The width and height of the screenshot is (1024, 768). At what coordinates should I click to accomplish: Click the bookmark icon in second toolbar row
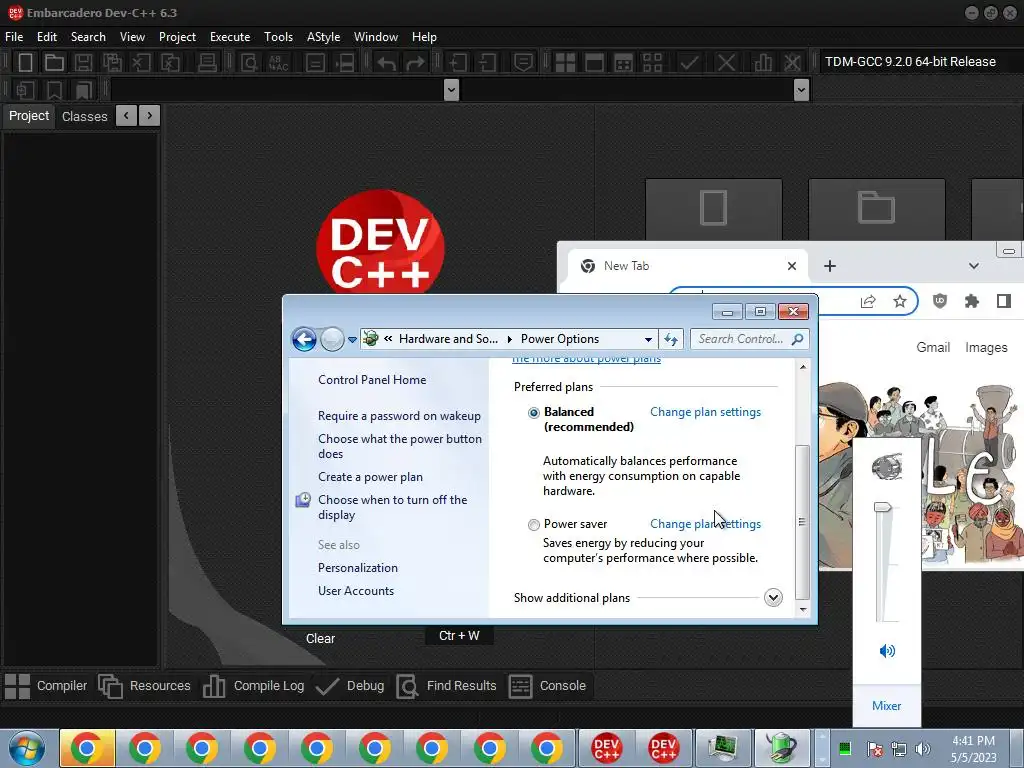click(x=54, y=89)
